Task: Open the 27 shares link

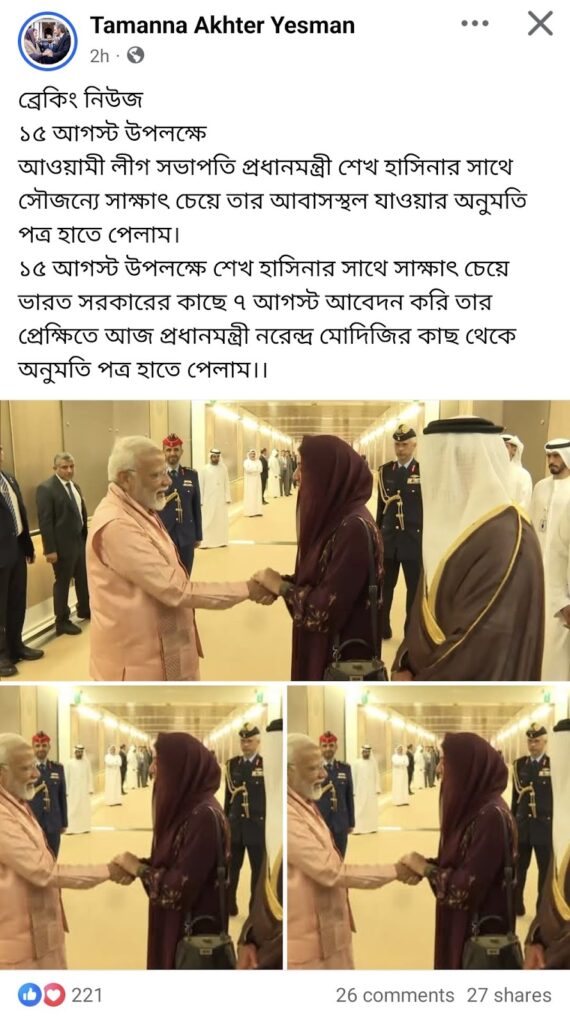Action: [x=509, y=995]
